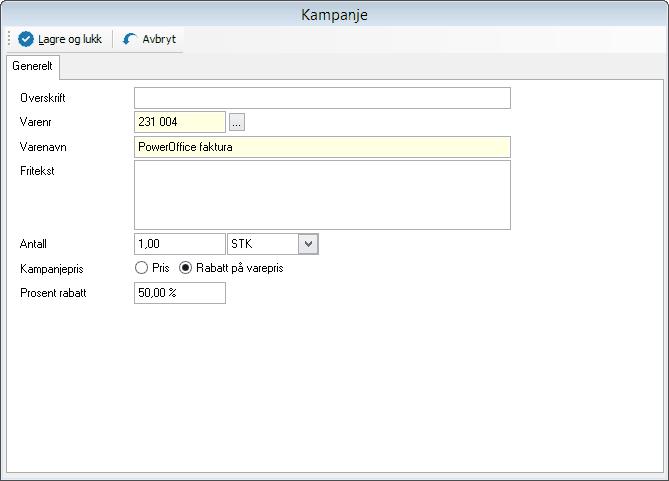Click the Varenr field showing 231 004

180,122
